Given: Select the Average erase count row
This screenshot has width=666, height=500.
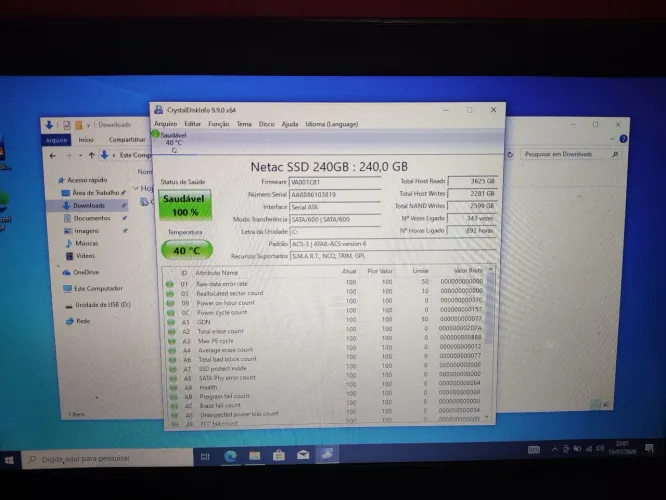Looking at the screenshot, I should pyautogui.click(x=326, y=349).
